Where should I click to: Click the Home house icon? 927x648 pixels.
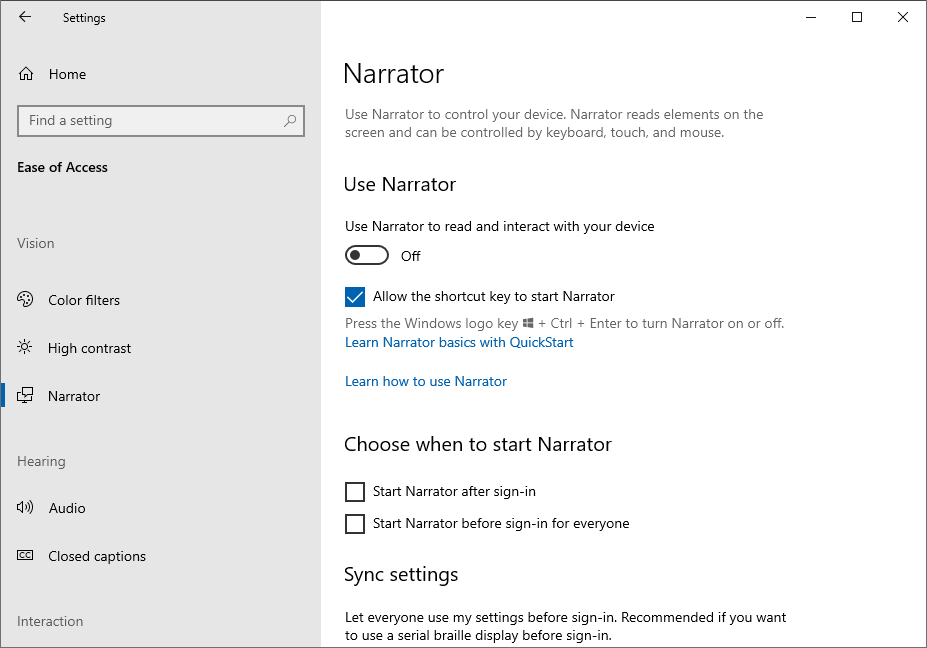(x=26, y=74)
